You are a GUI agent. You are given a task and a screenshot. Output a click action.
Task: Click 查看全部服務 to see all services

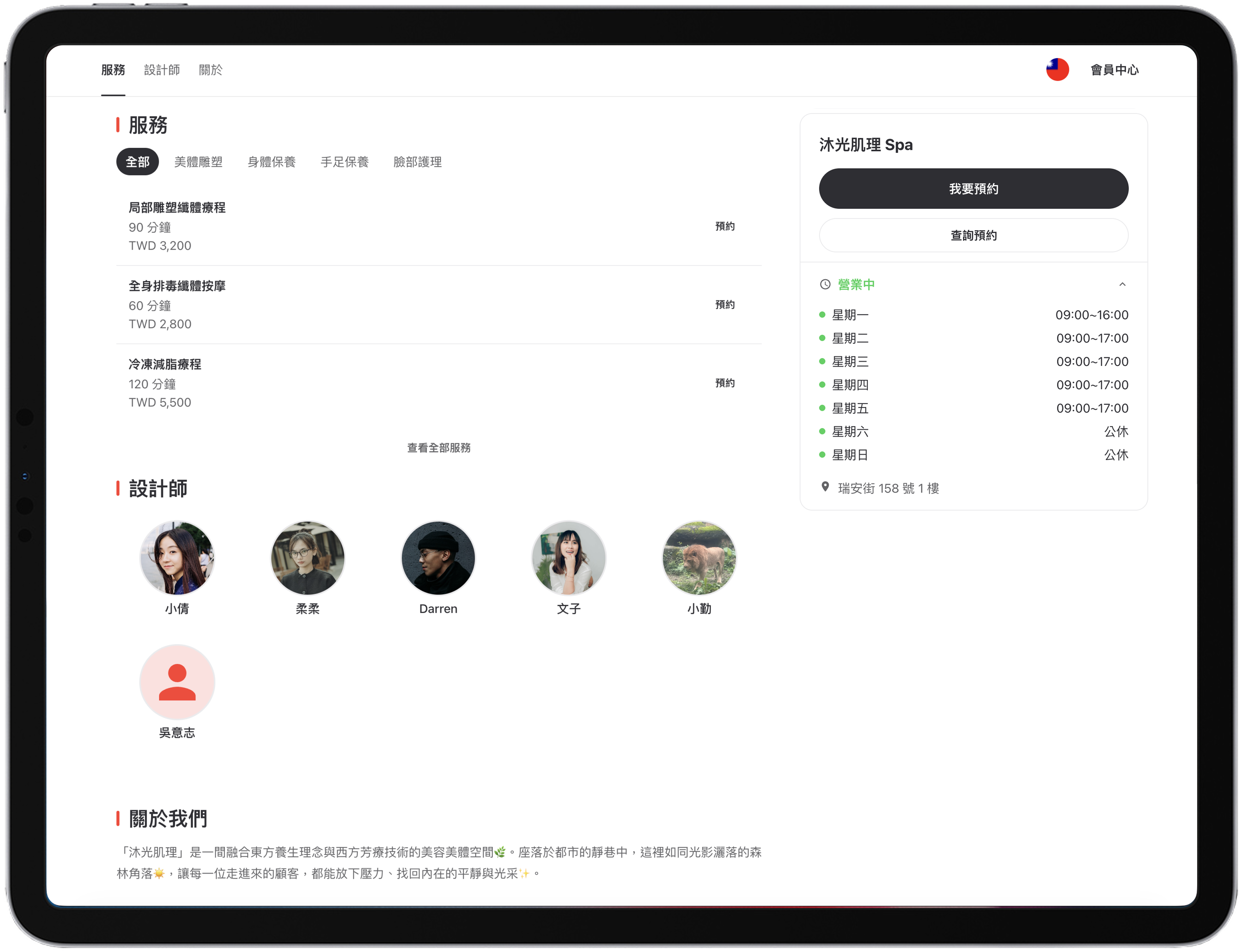coord(439,448)
